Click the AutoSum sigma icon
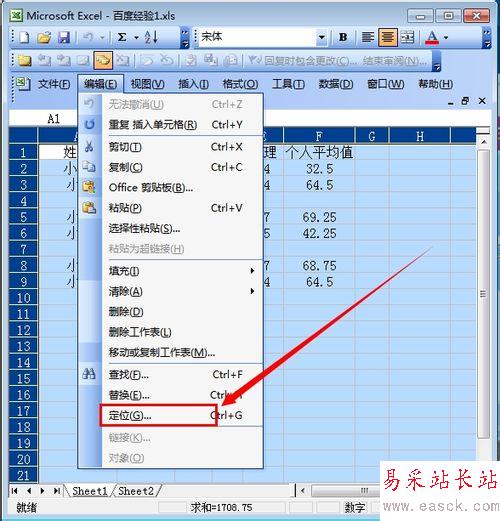 pos(122,37)
